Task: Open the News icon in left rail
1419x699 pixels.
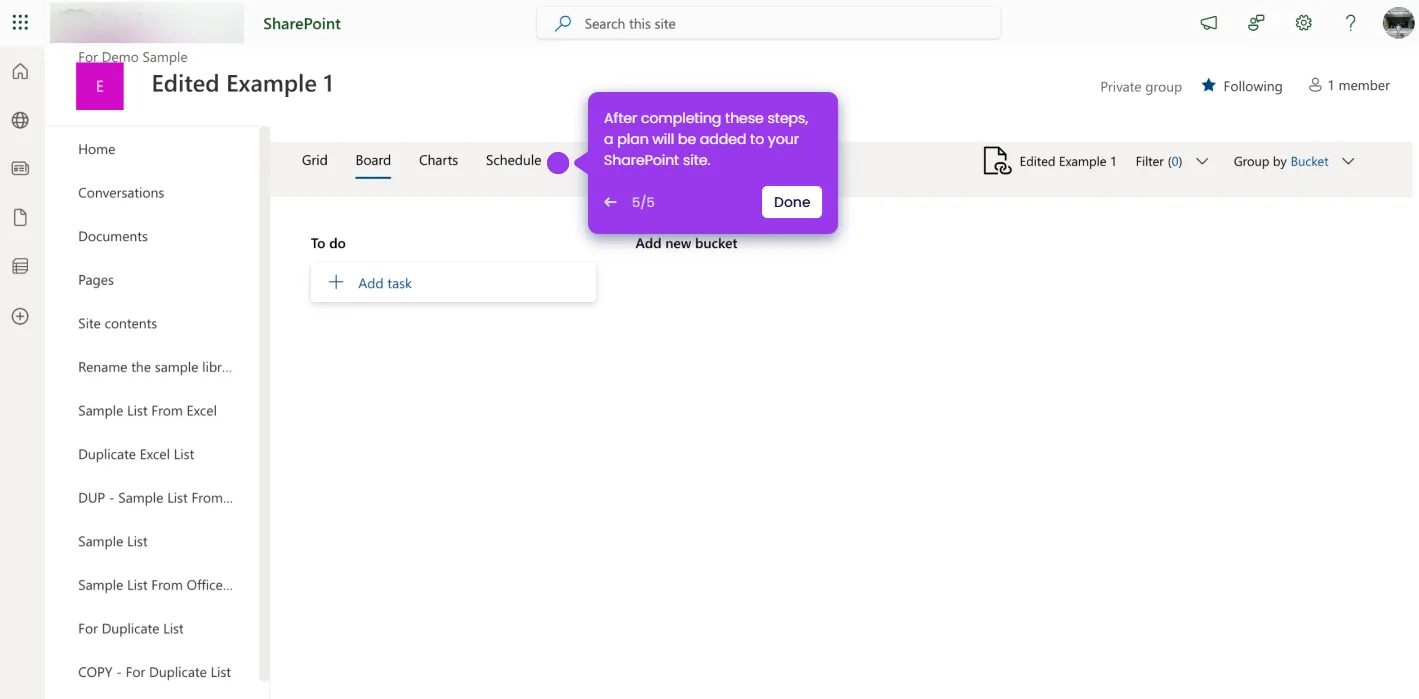Action: (20, 169)
